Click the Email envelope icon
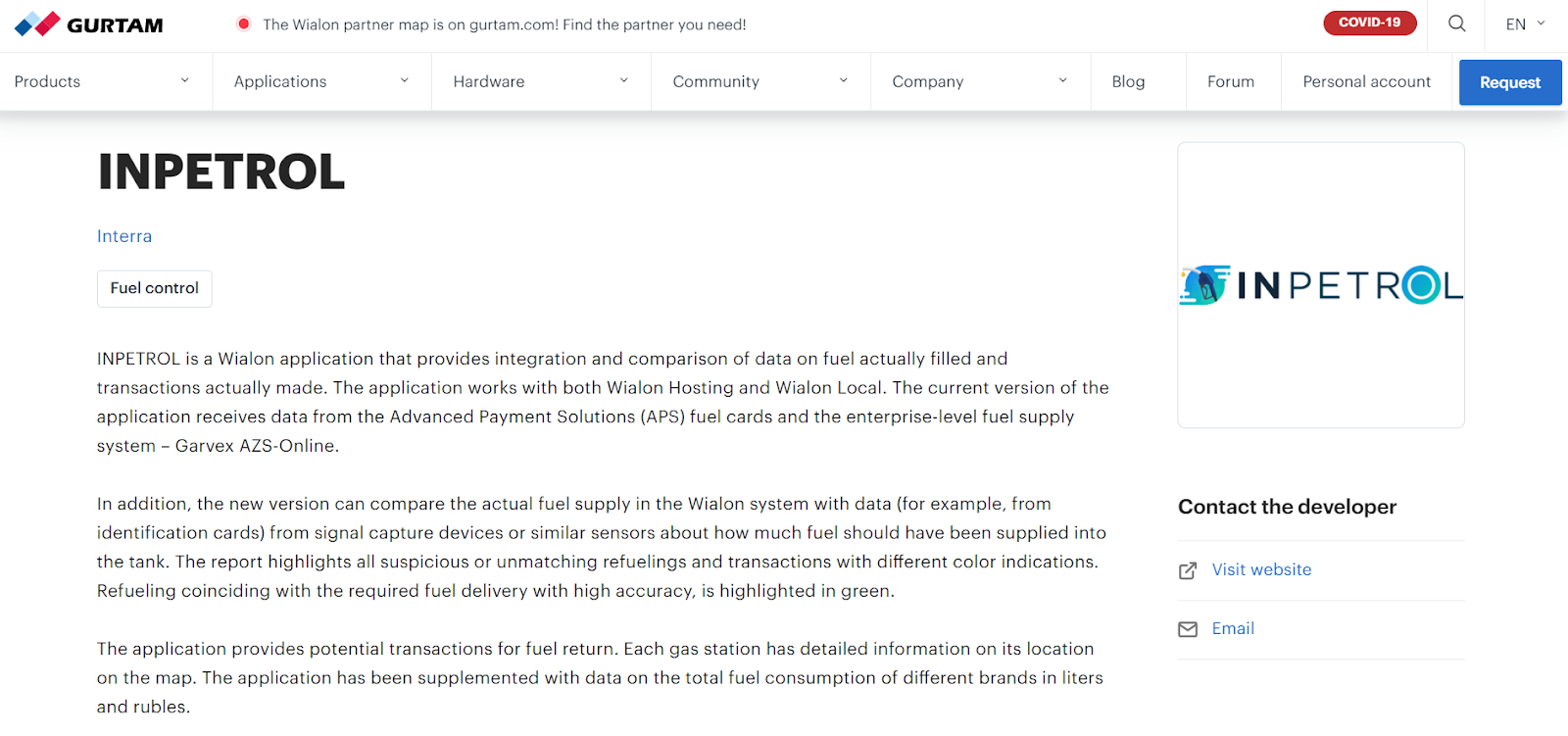This screenshot has width=1568, height=736. (1187, 628)
